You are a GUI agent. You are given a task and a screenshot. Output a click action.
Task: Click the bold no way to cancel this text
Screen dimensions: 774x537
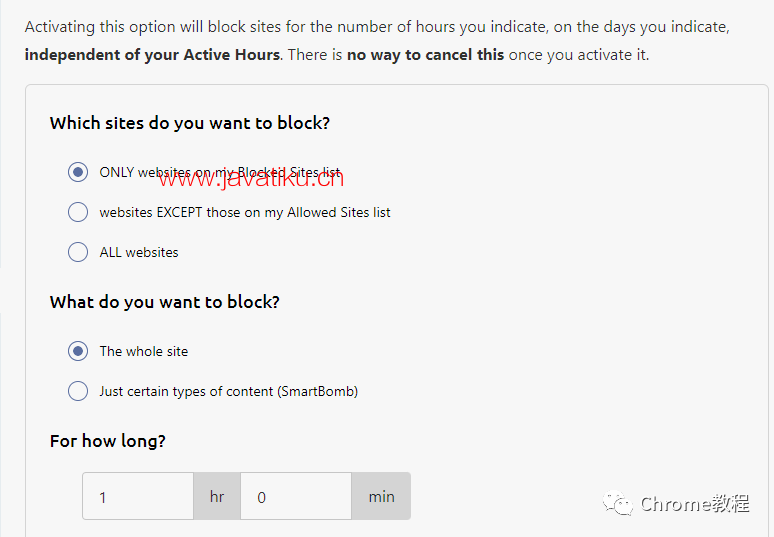point(426,55)
